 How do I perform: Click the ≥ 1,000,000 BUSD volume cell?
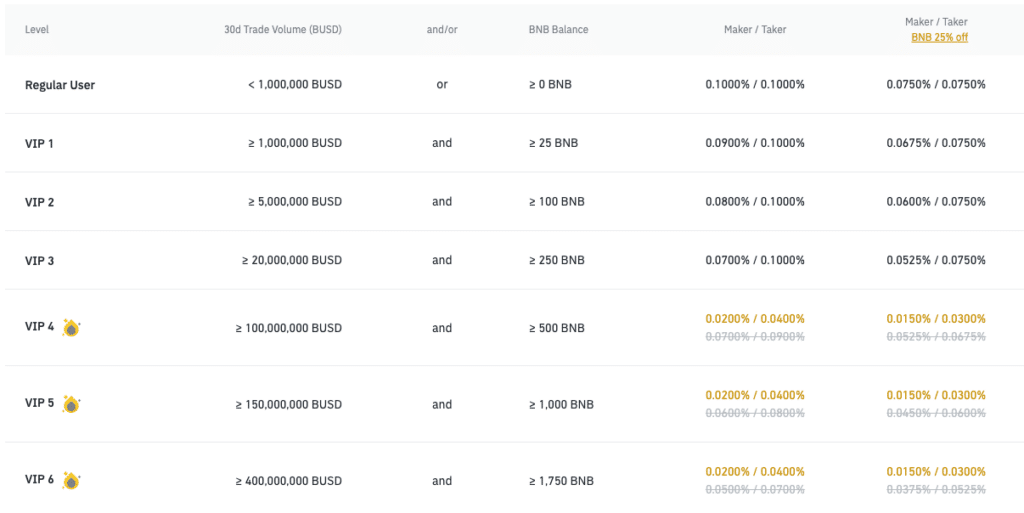[295, 143]
